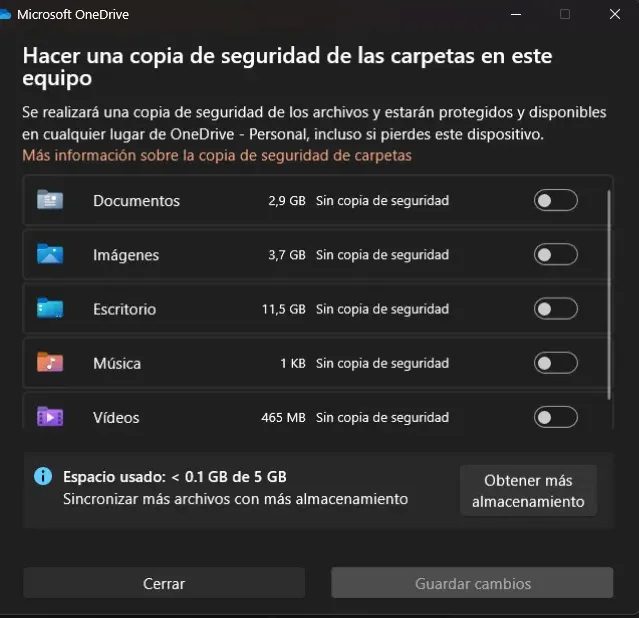Screen dimensions: 639x618
Task: Click the Cerrar button
Action: (164, 583)
